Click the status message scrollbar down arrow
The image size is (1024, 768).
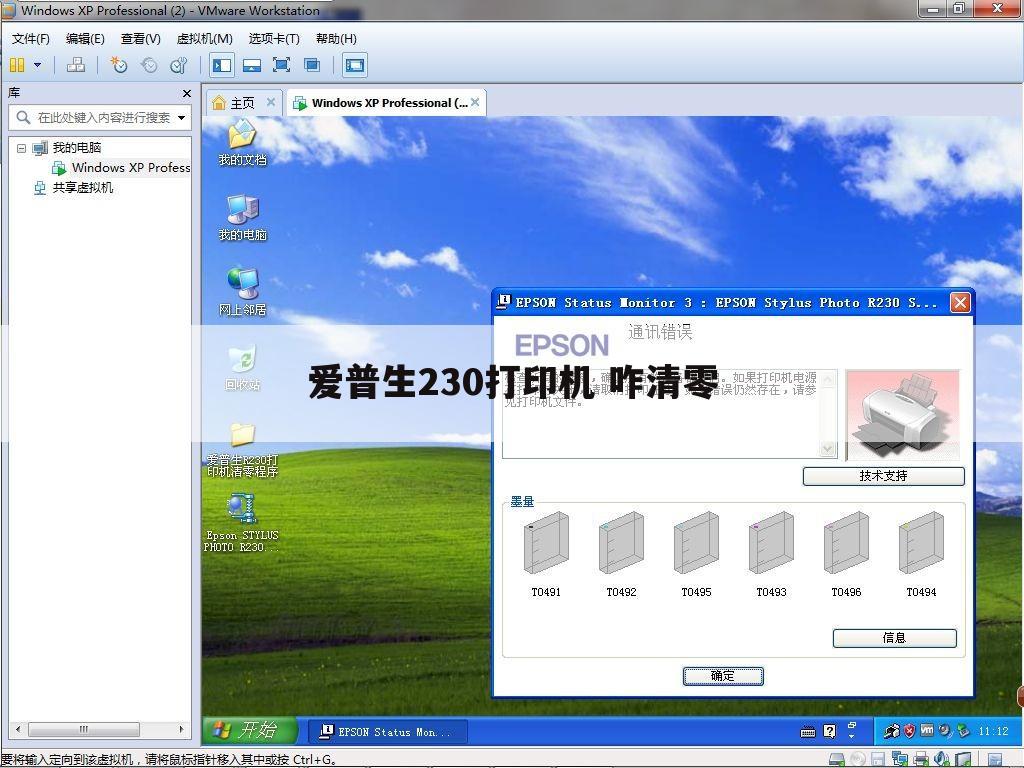(x=828, y=449)
